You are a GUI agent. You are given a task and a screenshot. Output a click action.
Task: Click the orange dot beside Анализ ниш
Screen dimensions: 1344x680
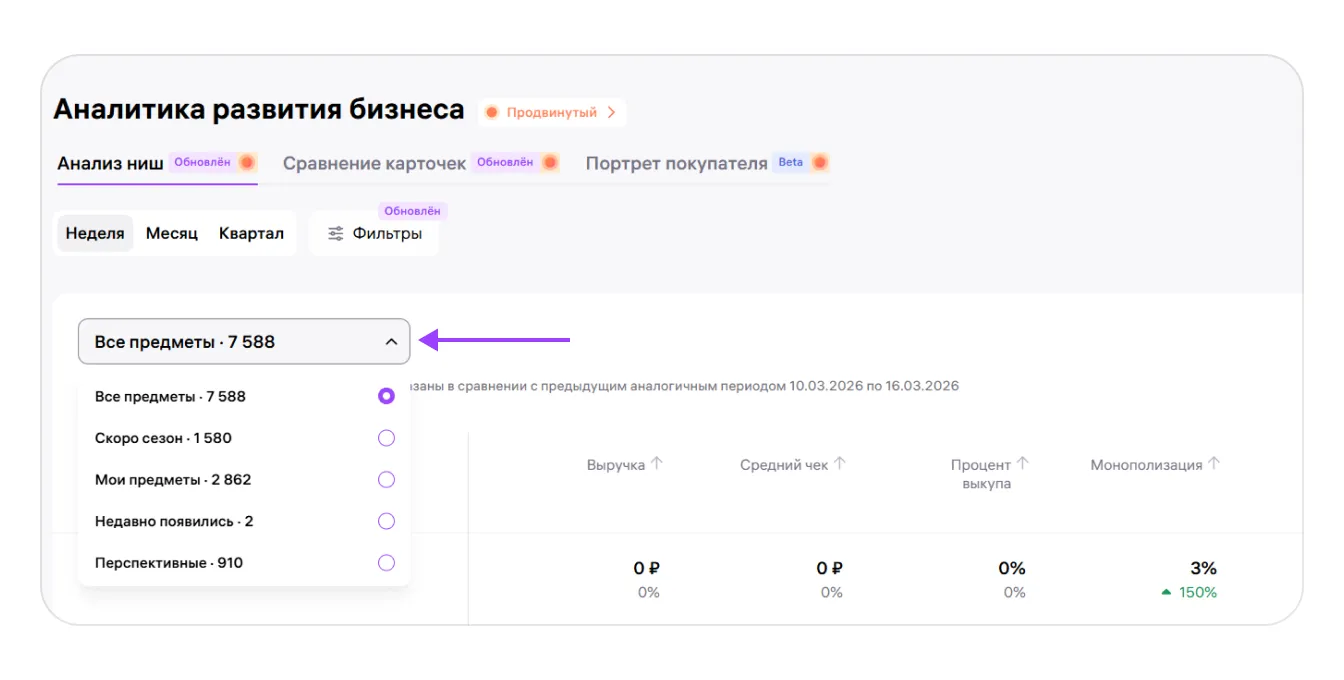tap(246, 162)
